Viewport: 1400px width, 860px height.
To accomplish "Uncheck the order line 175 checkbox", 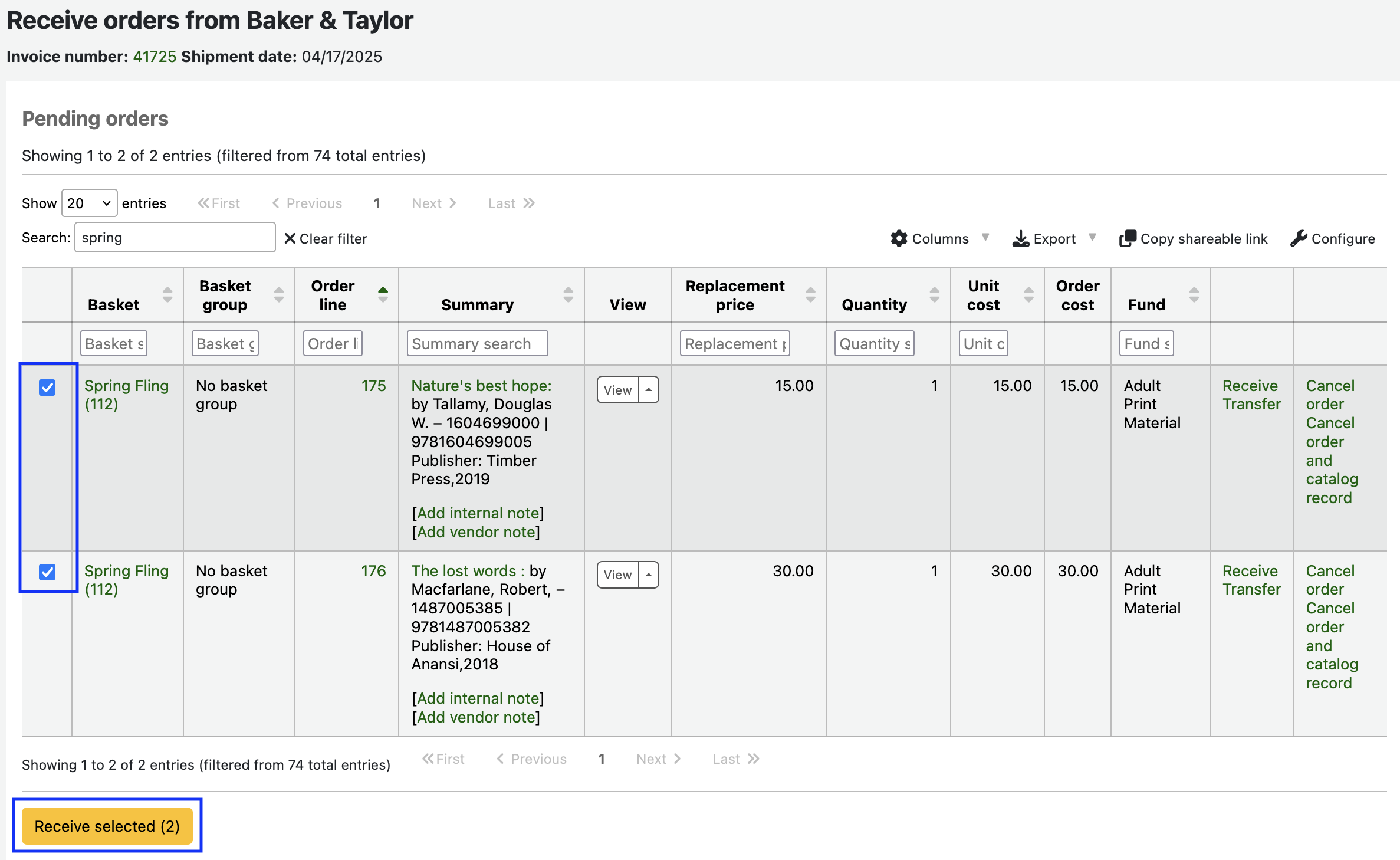I will (x=47, y=388).
